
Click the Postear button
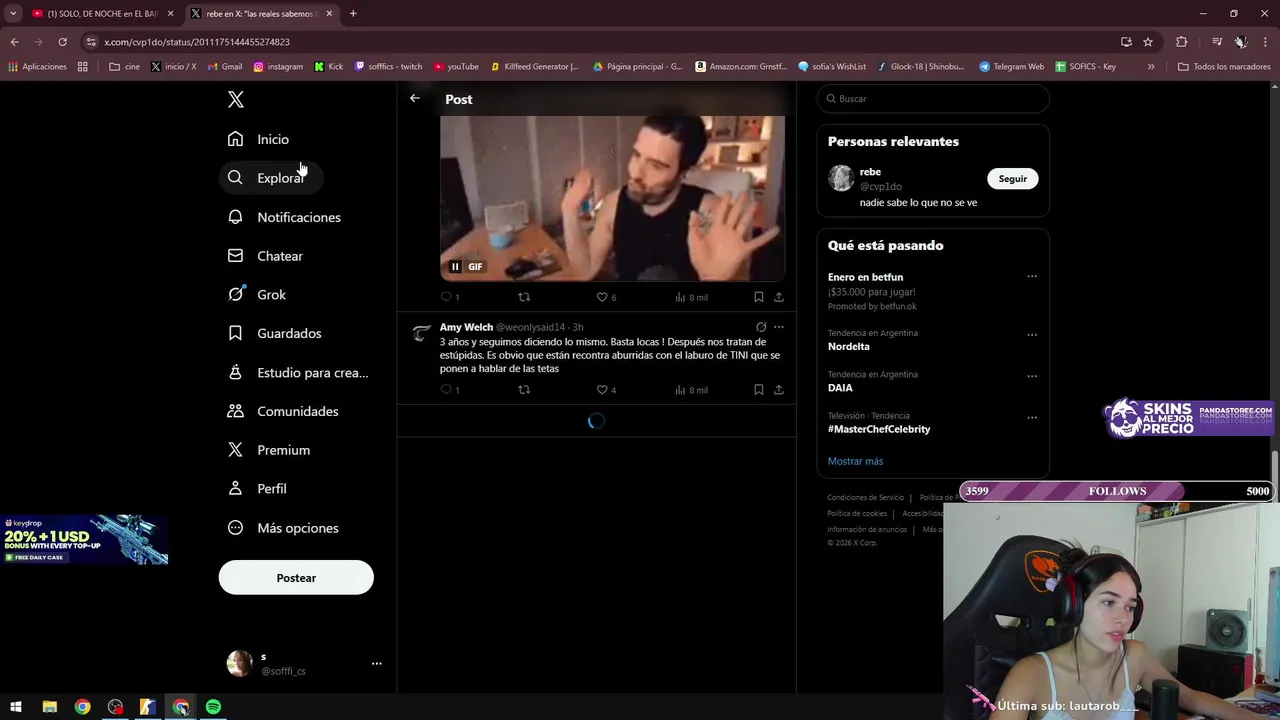(x=296, y=578)
